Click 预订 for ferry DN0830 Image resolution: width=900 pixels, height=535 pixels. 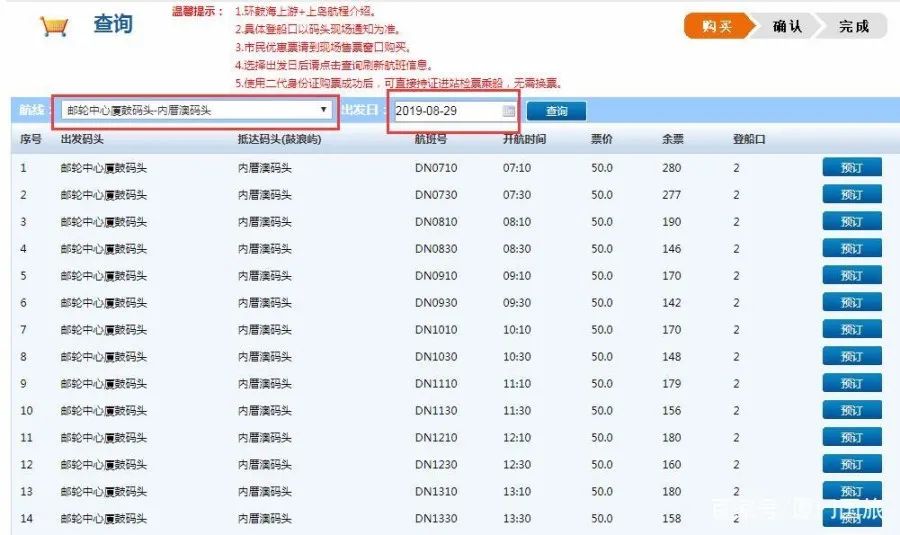pos(851,249)
